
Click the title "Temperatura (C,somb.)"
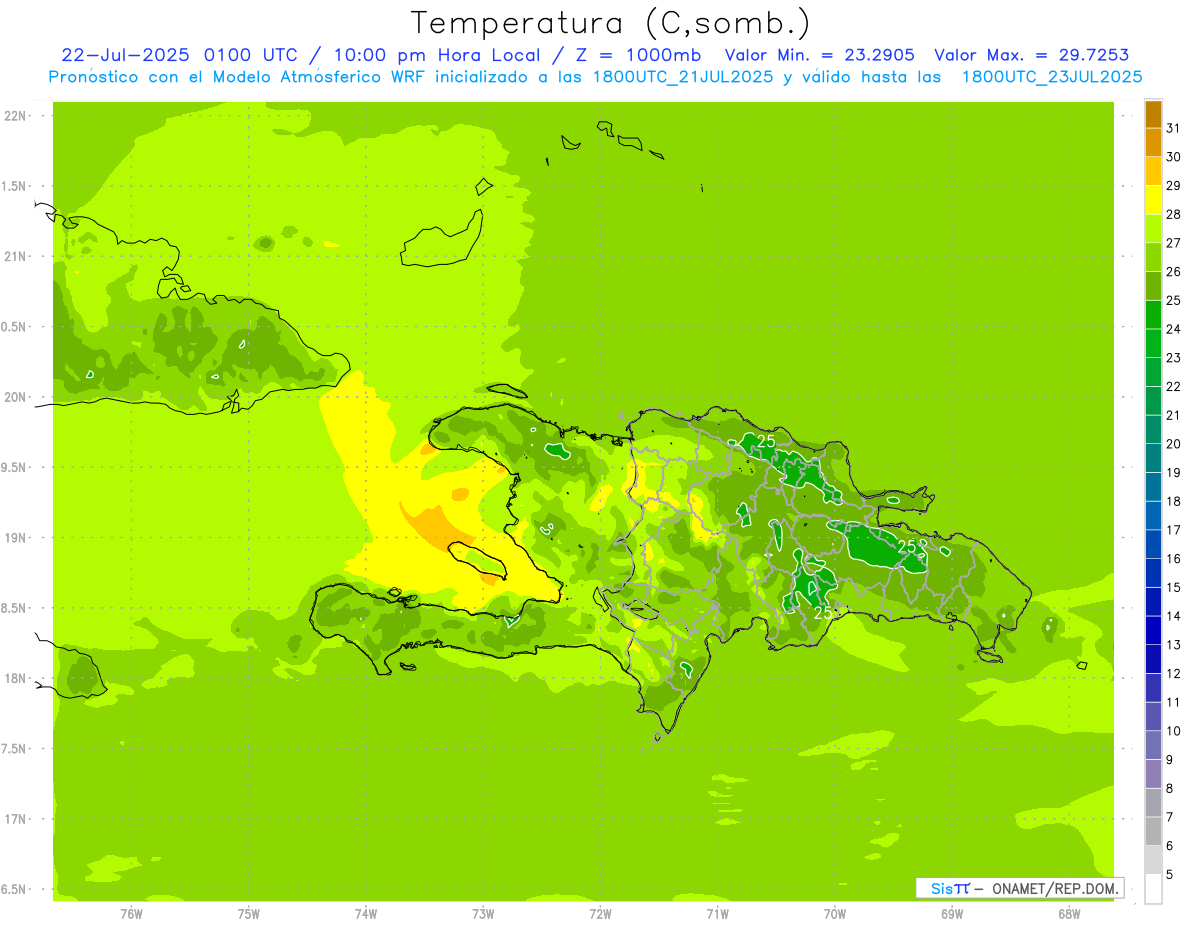611,23
